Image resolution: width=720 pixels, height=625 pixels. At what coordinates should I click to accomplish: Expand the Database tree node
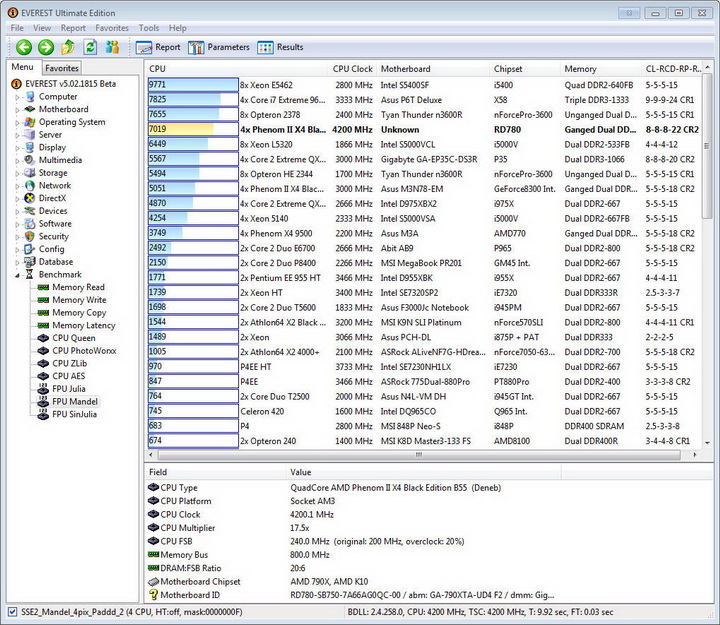click(x=17, y=262)
